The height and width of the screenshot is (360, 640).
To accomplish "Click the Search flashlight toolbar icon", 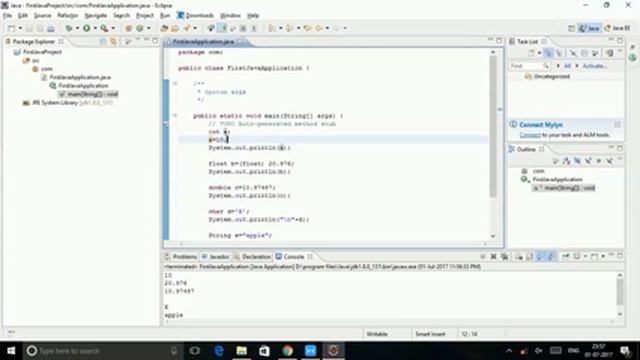I will 187,28.
